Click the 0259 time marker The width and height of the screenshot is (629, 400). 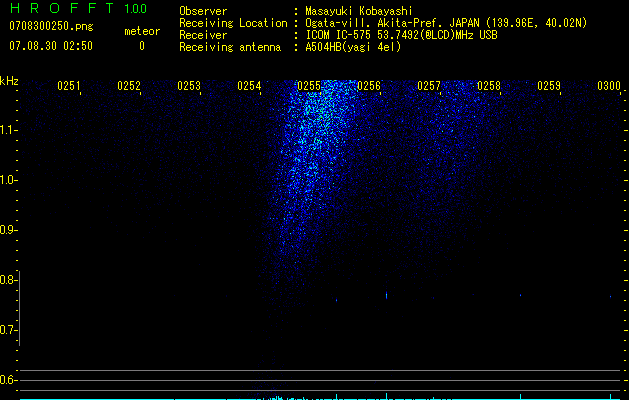[549, 86]
